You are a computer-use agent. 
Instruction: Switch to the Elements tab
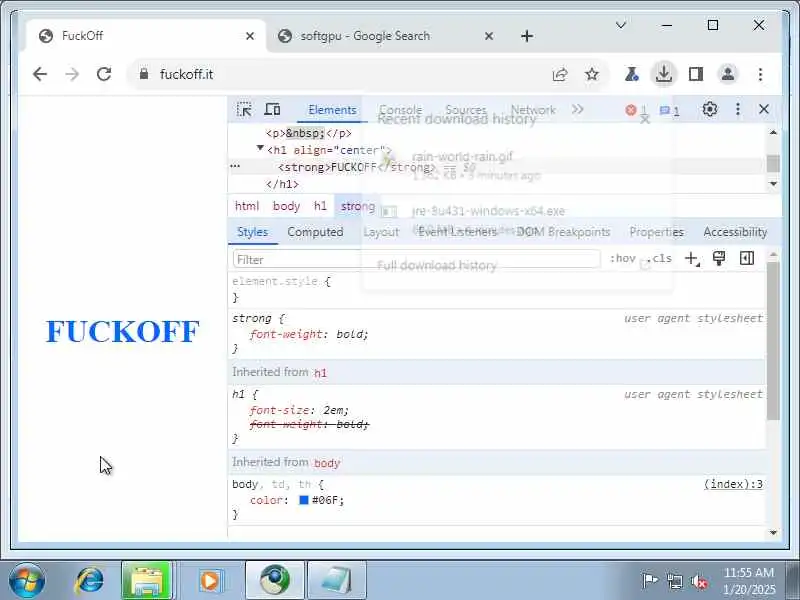tap(332, 110)
